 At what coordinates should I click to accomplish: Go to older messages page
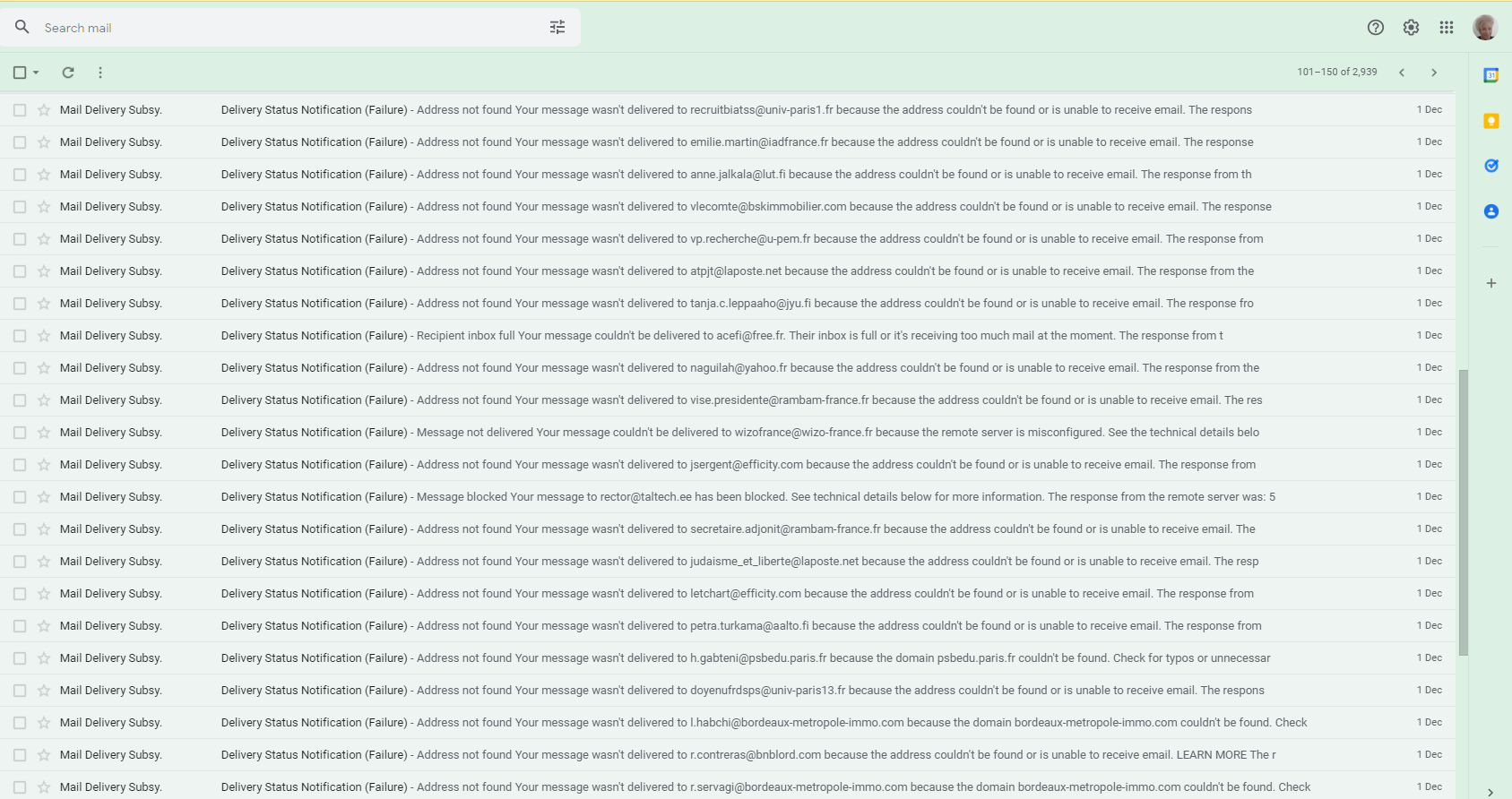coord(1434,73)
